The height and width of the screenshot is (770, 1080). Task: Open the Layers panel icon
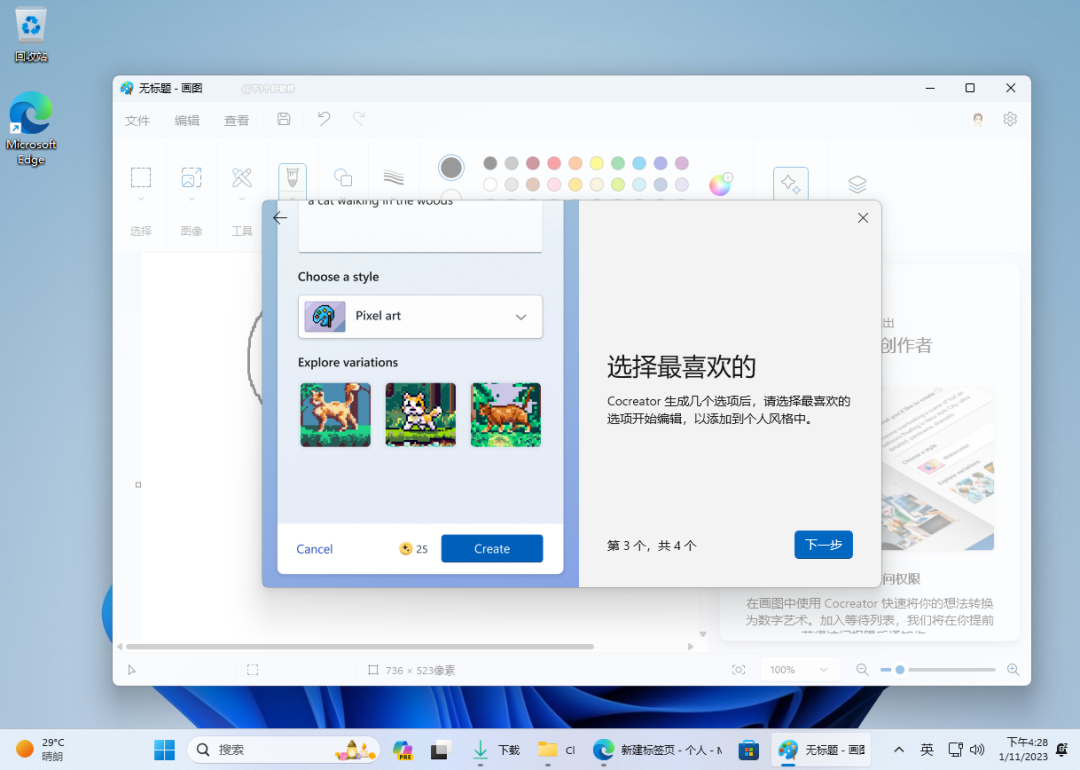click(857, 184)
